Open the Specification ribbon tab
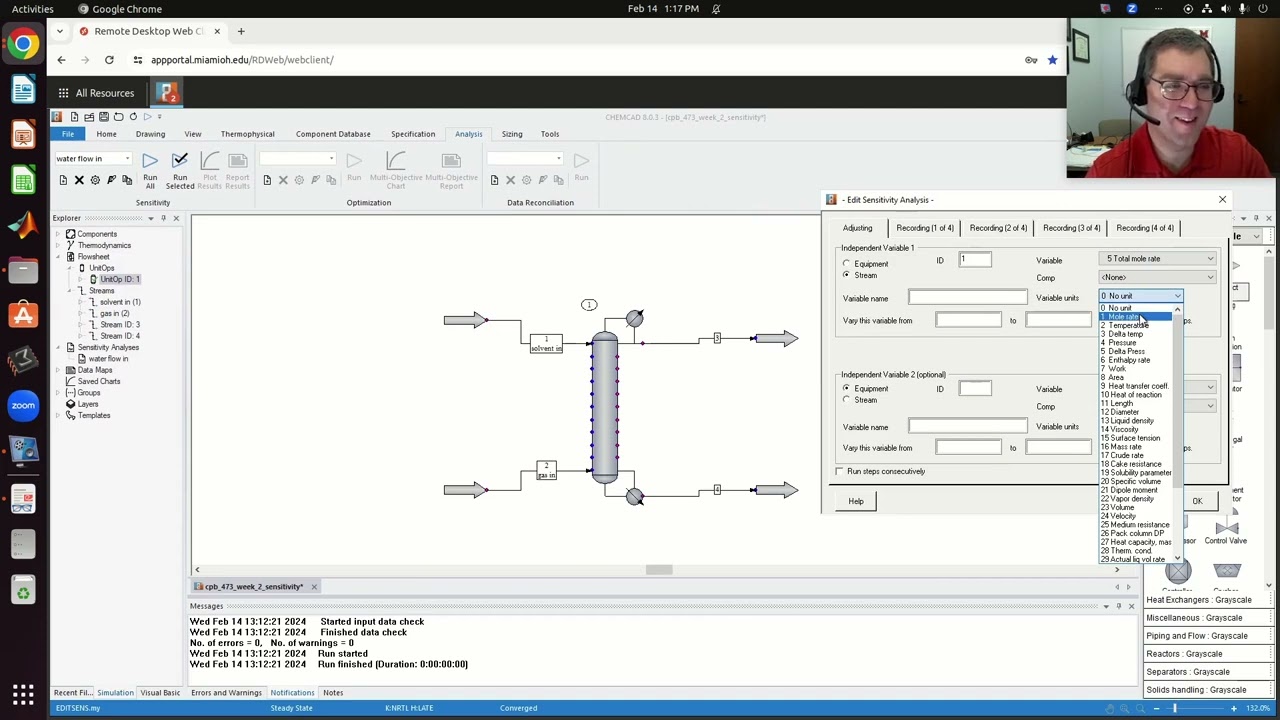The height and width of the screenshot is (720, 1280). [413, 134]
